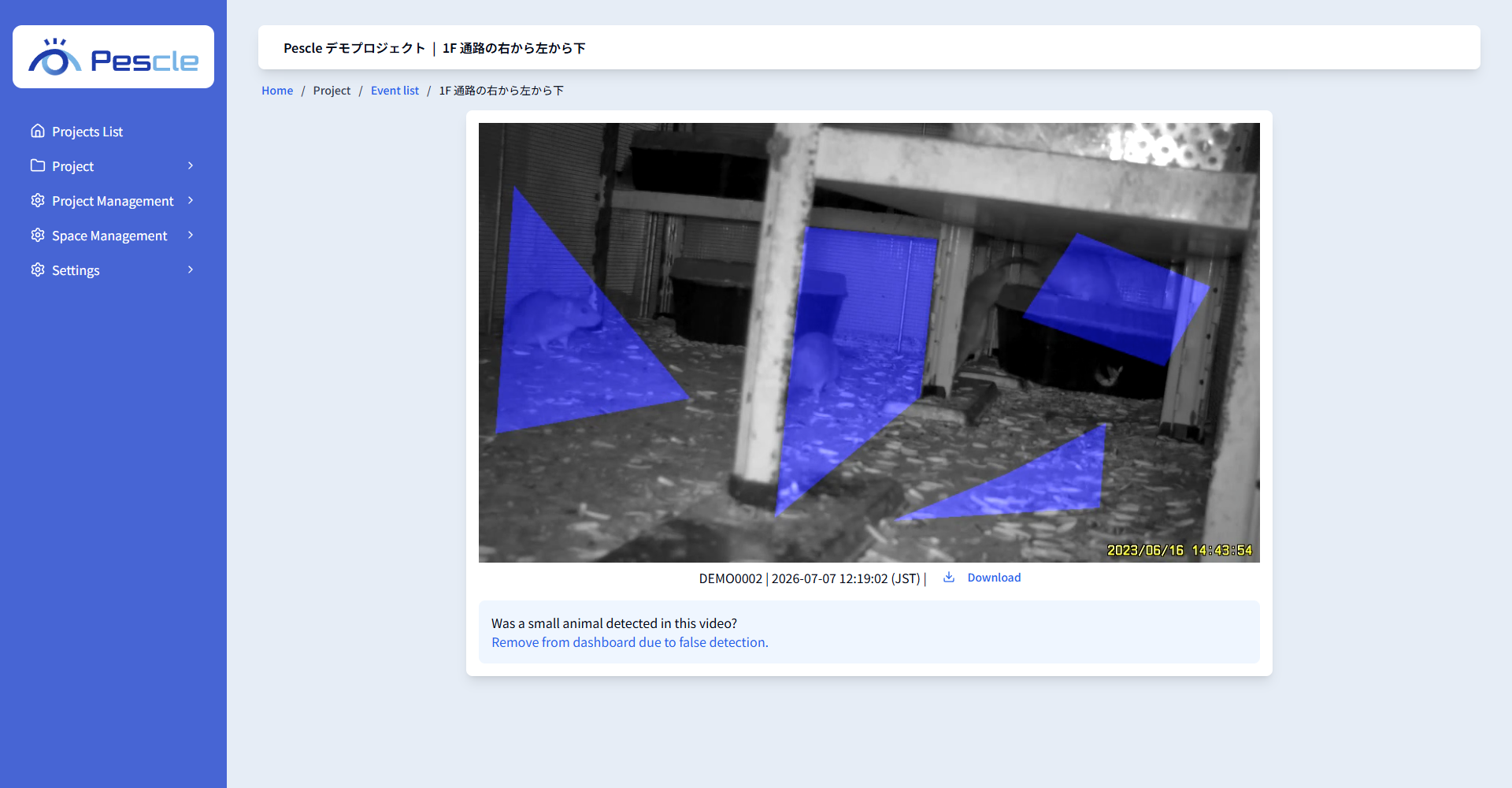Viewport: 1512px width, 788px height.
Task: Click the Pescle logo
Action: pyautogui.click(x=113, y=57)
